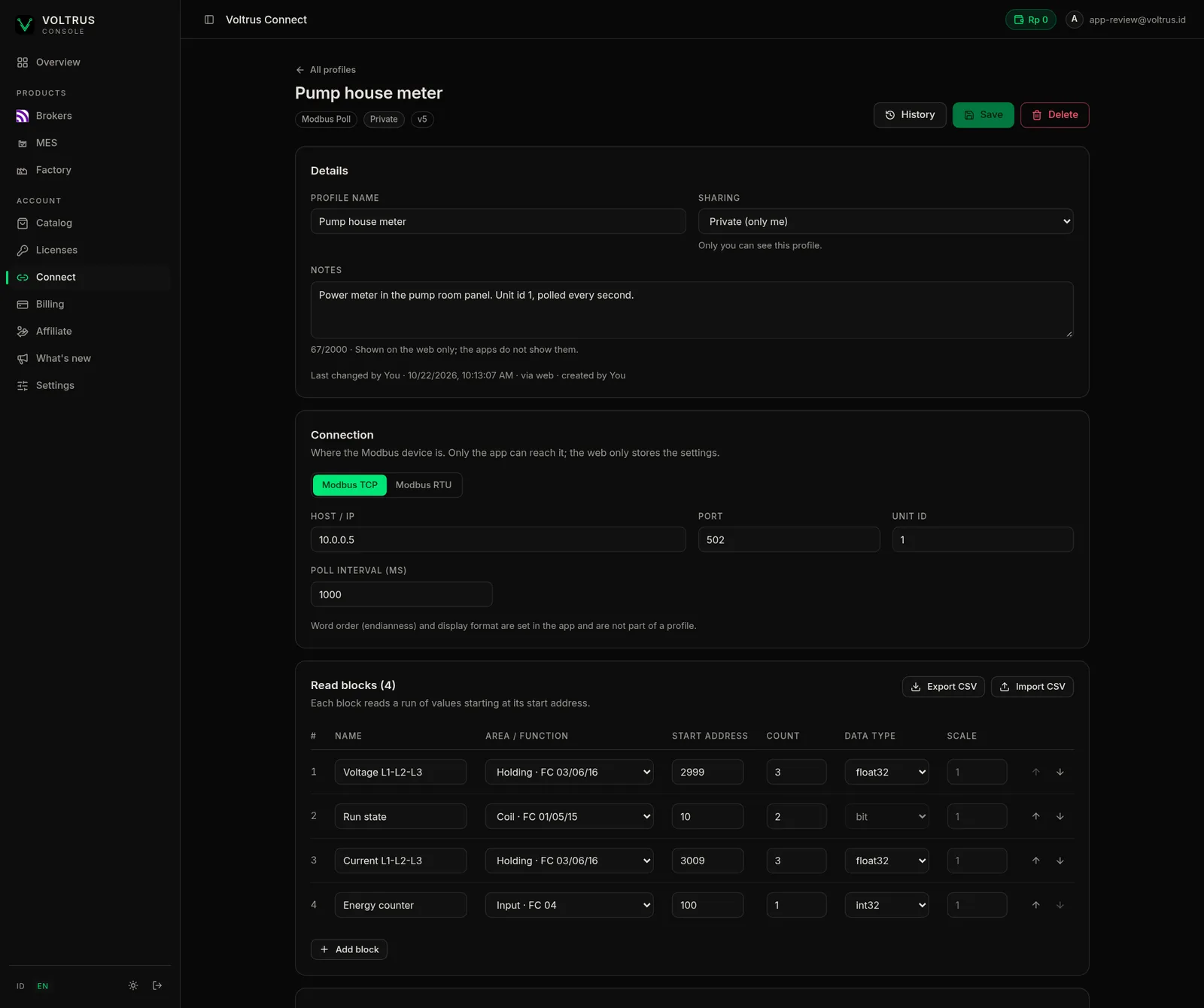Click the Poll interval field
Image resolution: width=1204 pixels, height=1008 pixels.
402,594
